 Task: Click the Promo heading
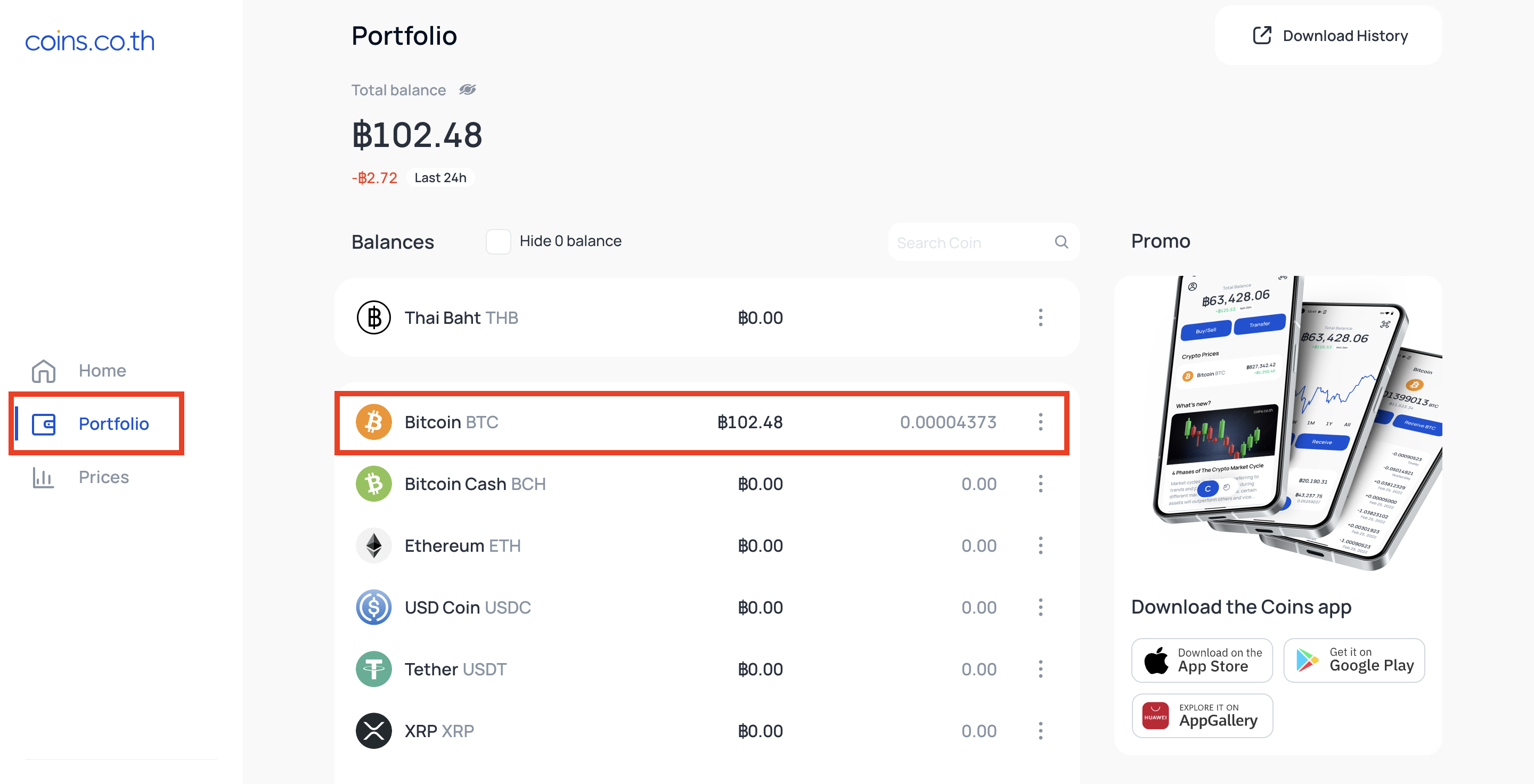1161,241
